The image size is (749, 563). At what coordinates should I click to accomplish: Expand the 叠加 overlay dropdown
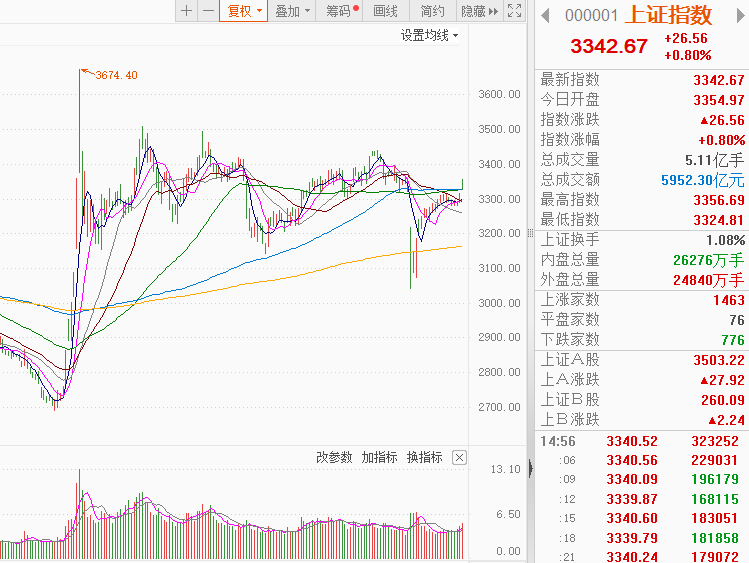pyautogui.click(x=293, y=11)
